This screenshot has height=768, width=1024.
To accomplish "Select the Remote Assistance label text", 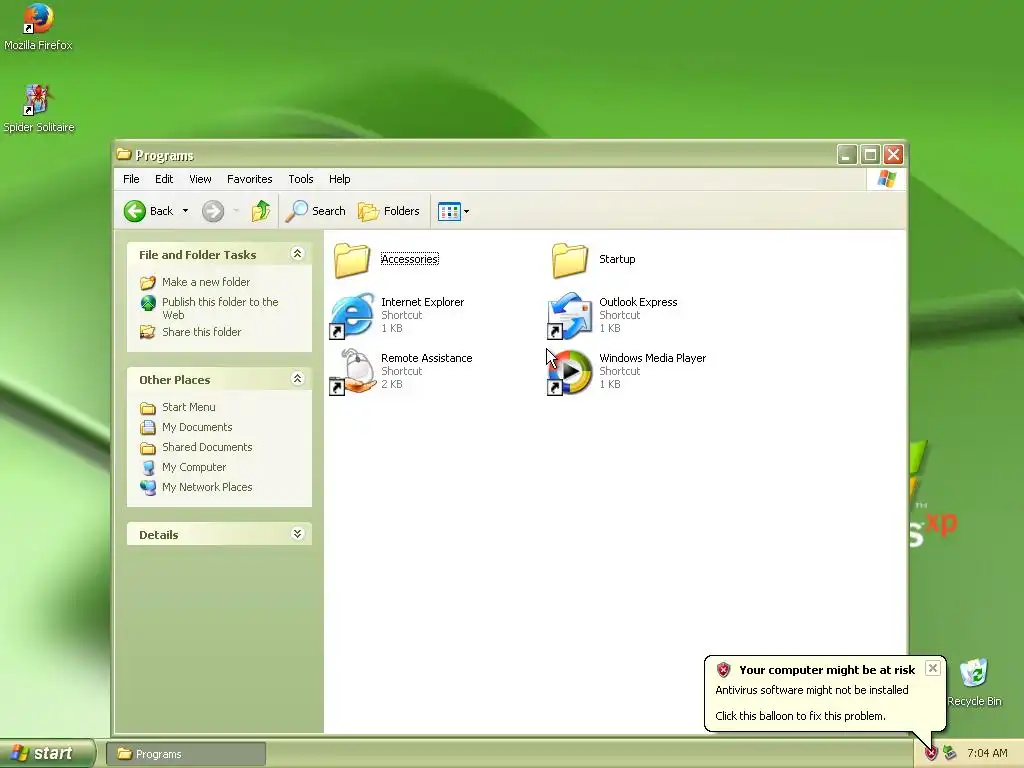I will coord(426,359).
